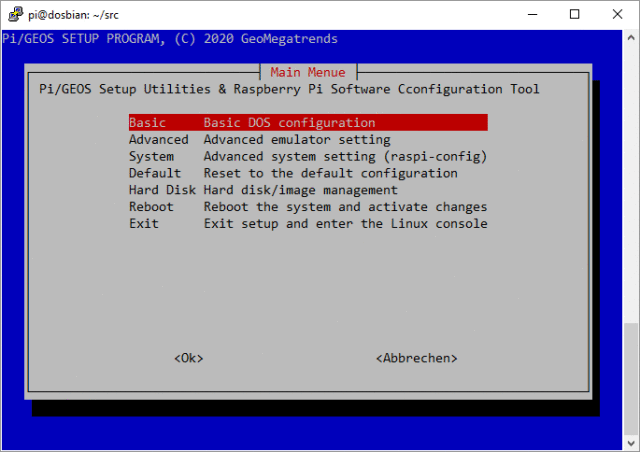The height and width of the screenshot is (452, 640).
Task: Click the scrollbar up arrow
Action: pos(631,38)
